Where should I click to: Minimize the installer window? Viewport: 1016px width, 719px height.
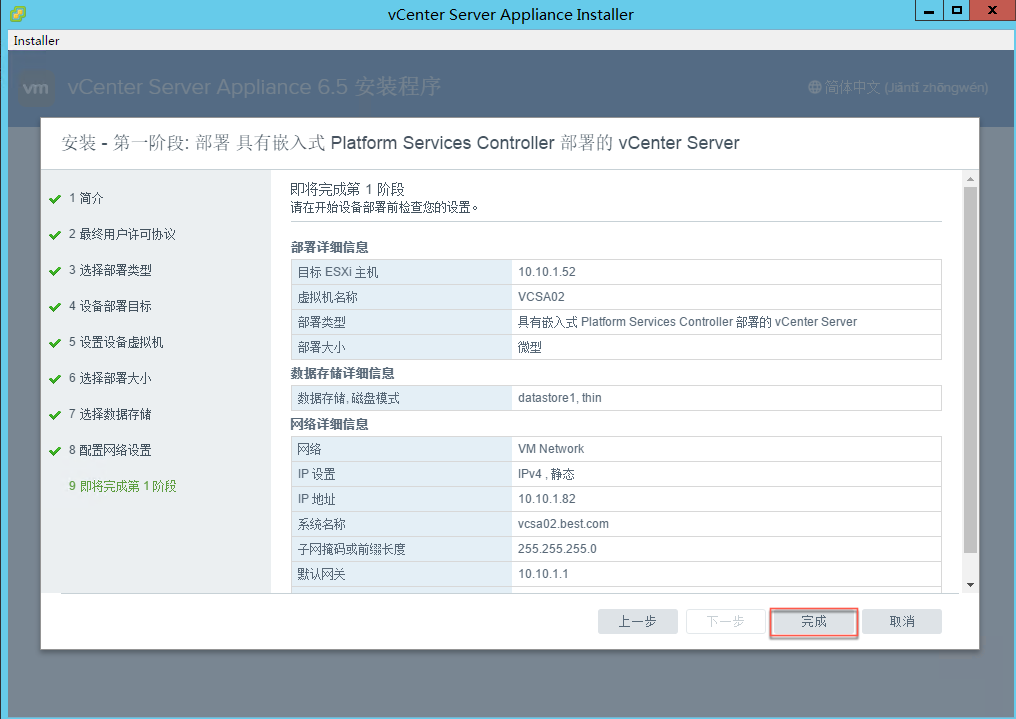tap(929, 11)
